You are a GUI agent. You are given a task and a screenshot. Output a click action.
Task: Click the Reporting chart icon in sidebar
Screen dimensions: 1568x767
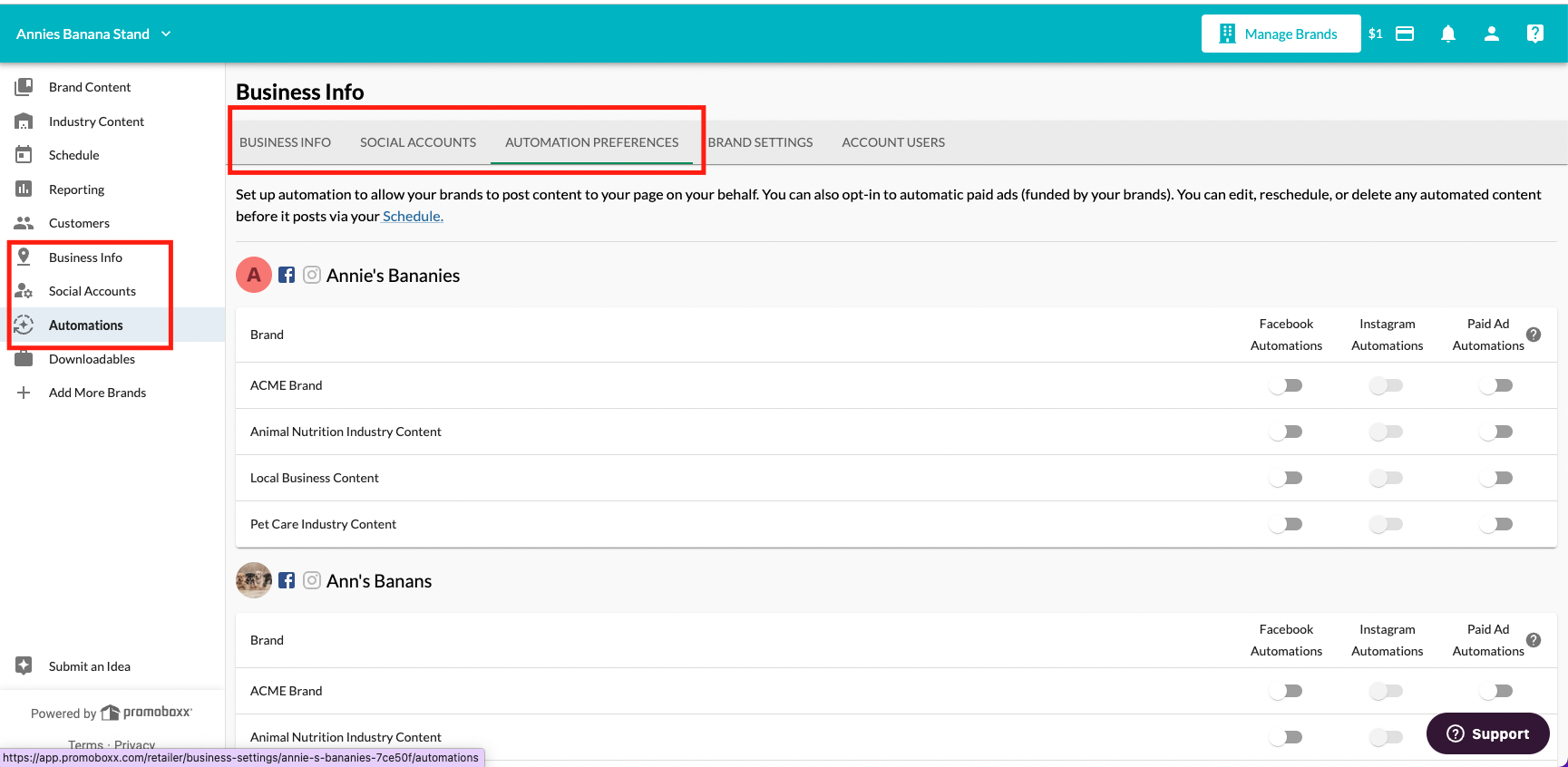click(x=24, y=189)
